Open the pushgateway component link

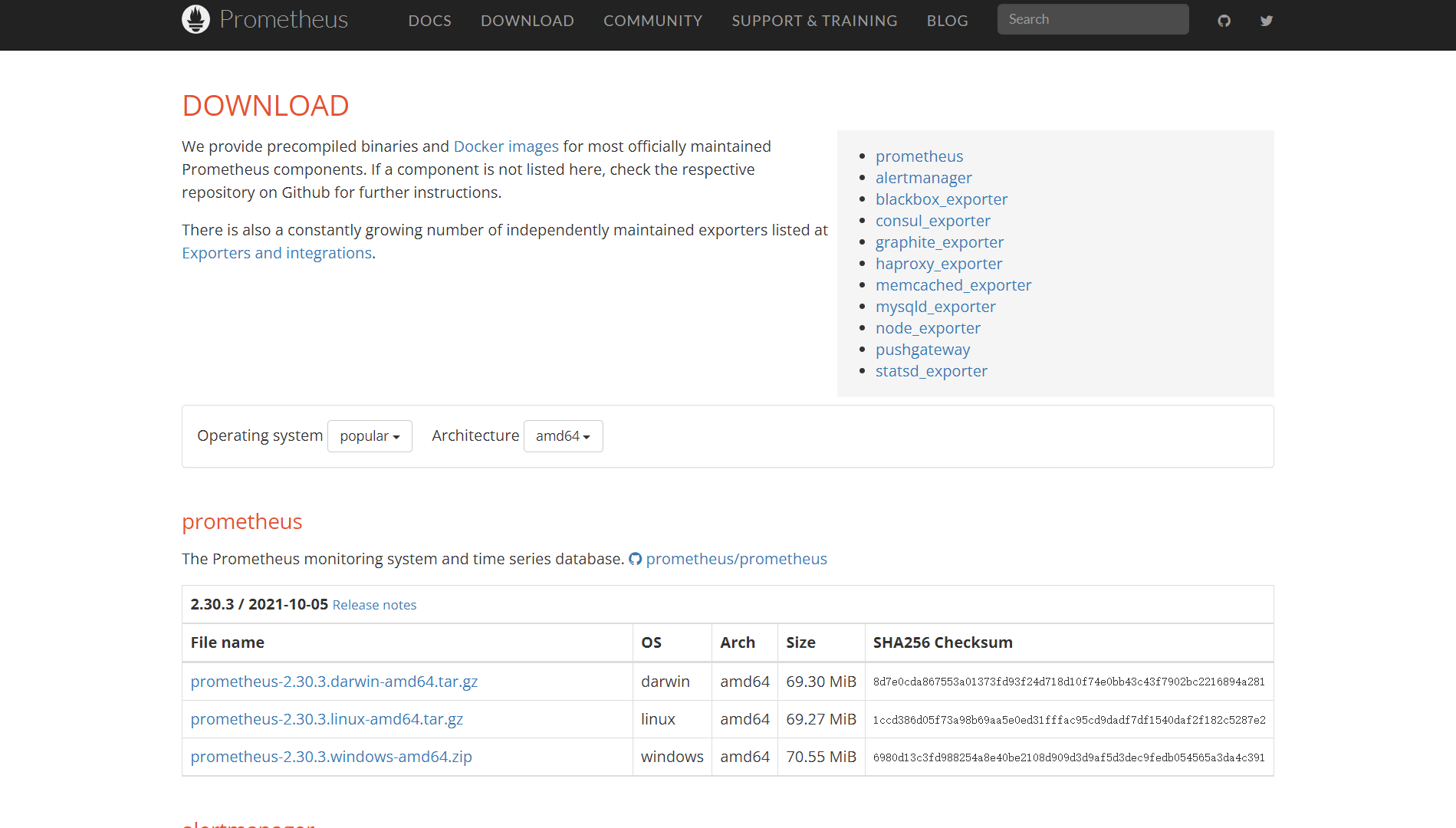coord(922,349)
